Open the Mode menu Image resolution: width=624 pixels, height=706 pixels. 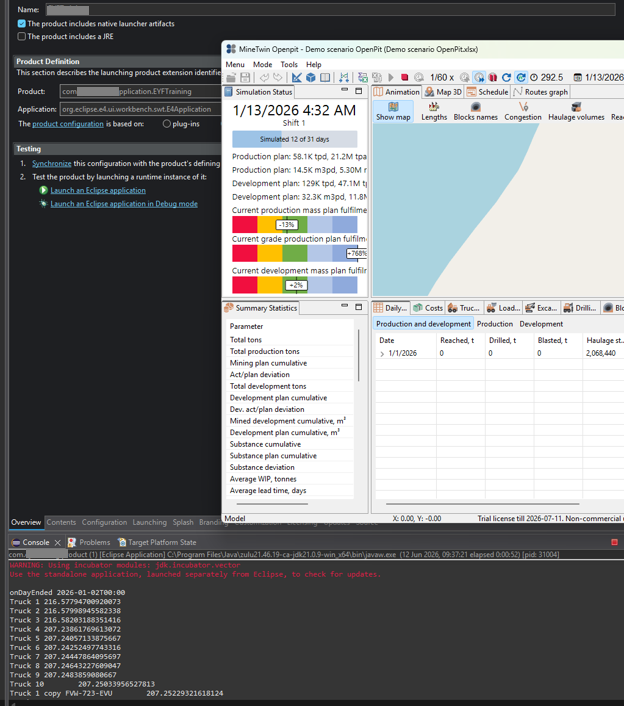pos(262,64)
